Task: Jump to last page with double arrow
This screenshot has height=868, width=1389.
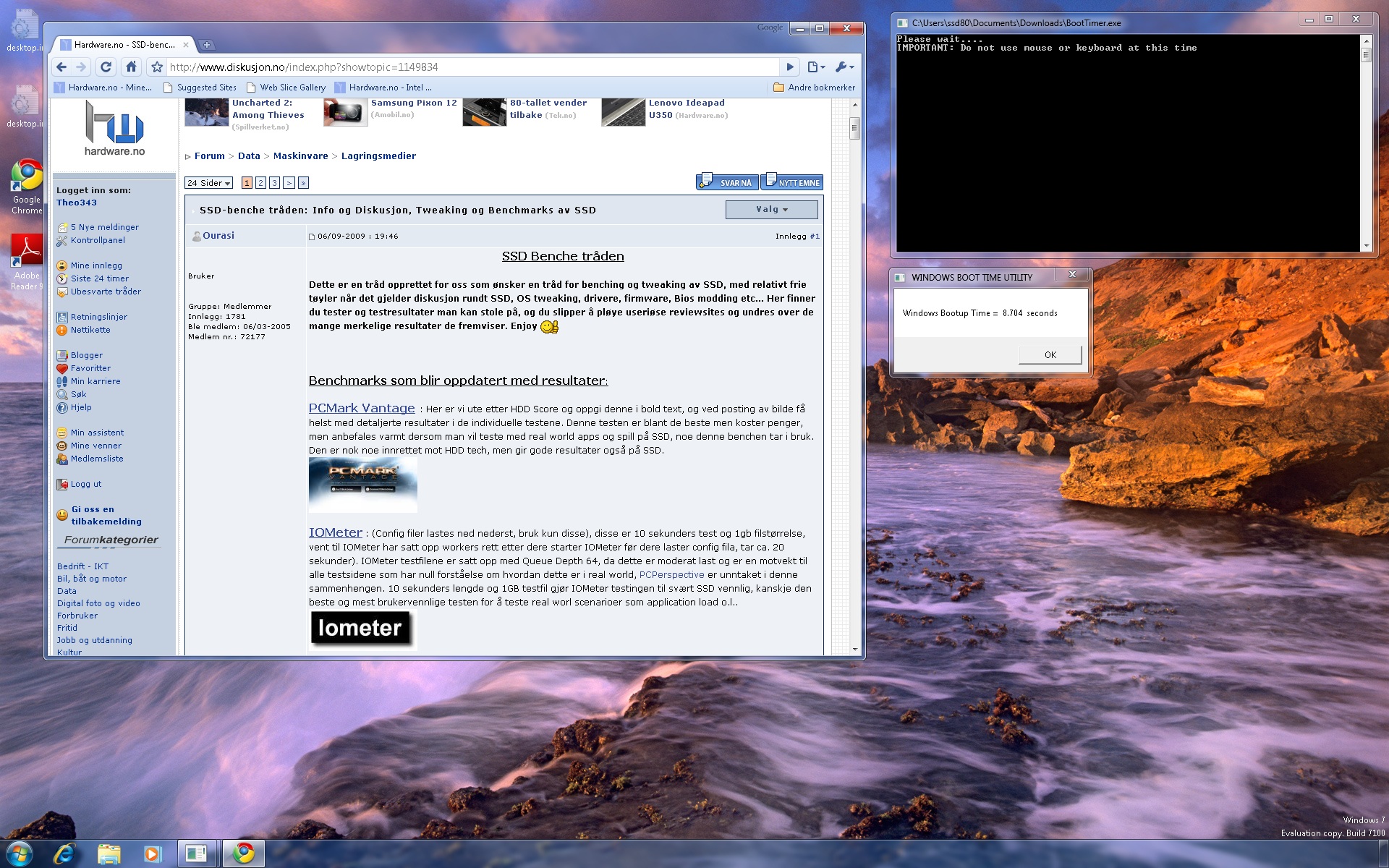Action: (x=303, y=183)
